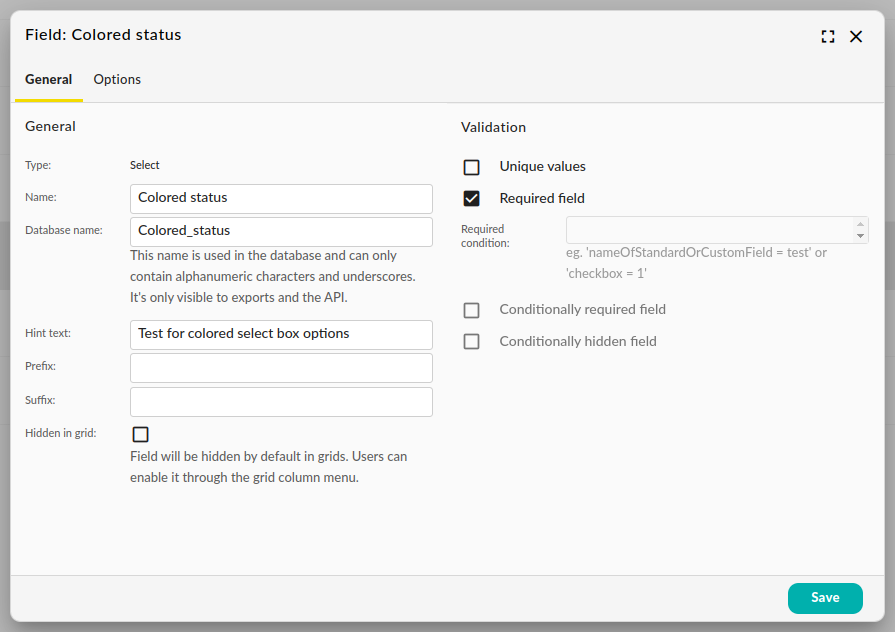
Task: Expand the dialog to fullscreen
Action: click(x=827, y=36)
